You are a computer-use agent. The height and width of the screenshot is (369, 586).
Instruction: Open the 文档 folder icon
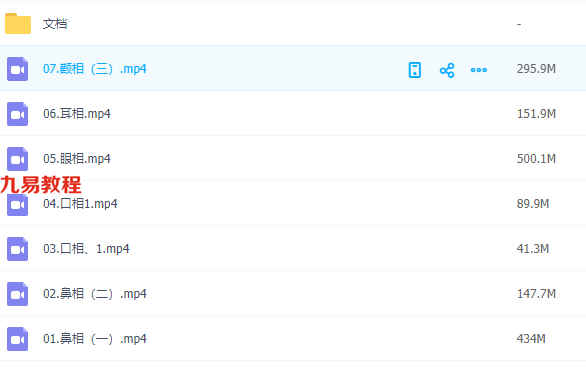(x=18, y=24)
